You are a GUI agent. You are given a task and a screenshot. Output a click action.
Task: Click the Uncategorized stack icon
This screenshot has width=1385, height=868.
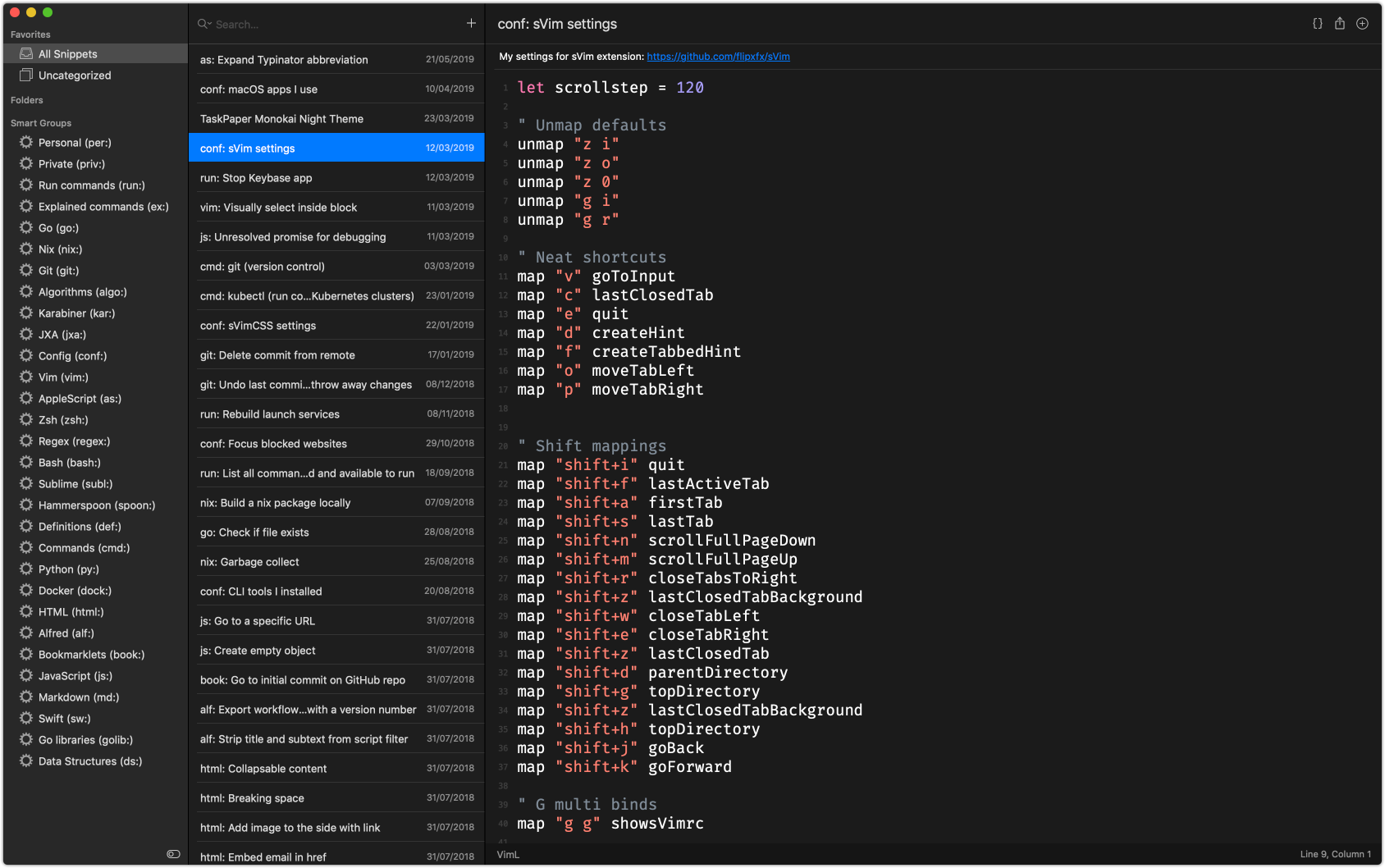[26, 75]
